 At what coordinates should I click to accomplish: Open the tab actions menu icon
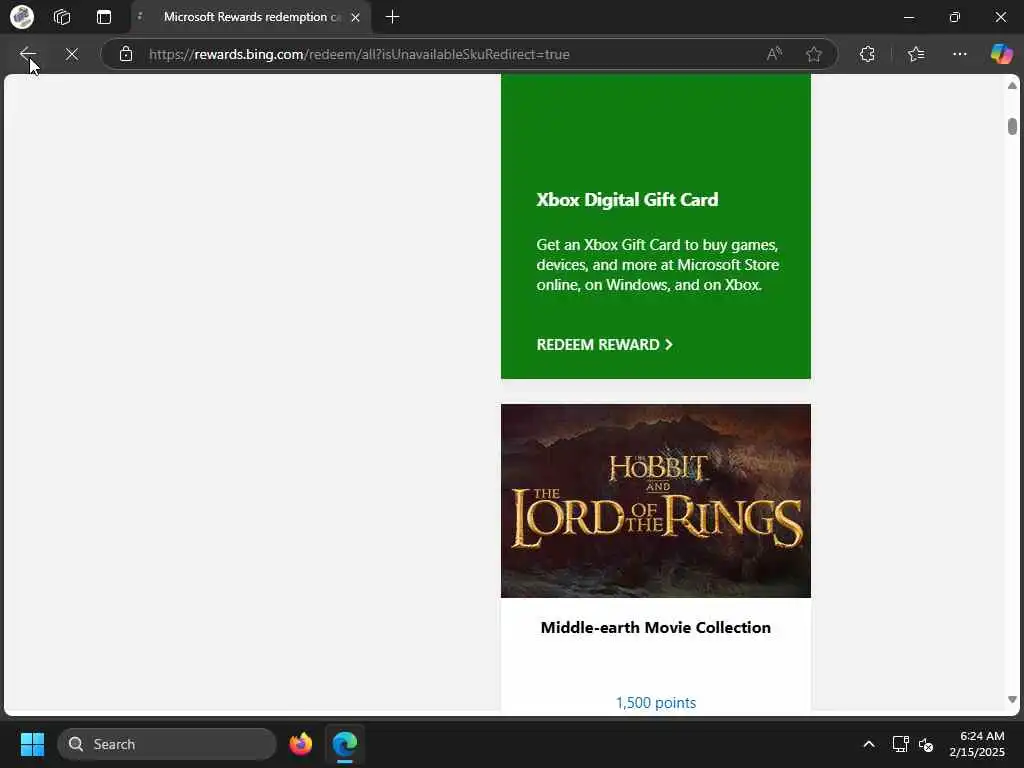pos(104,17)
